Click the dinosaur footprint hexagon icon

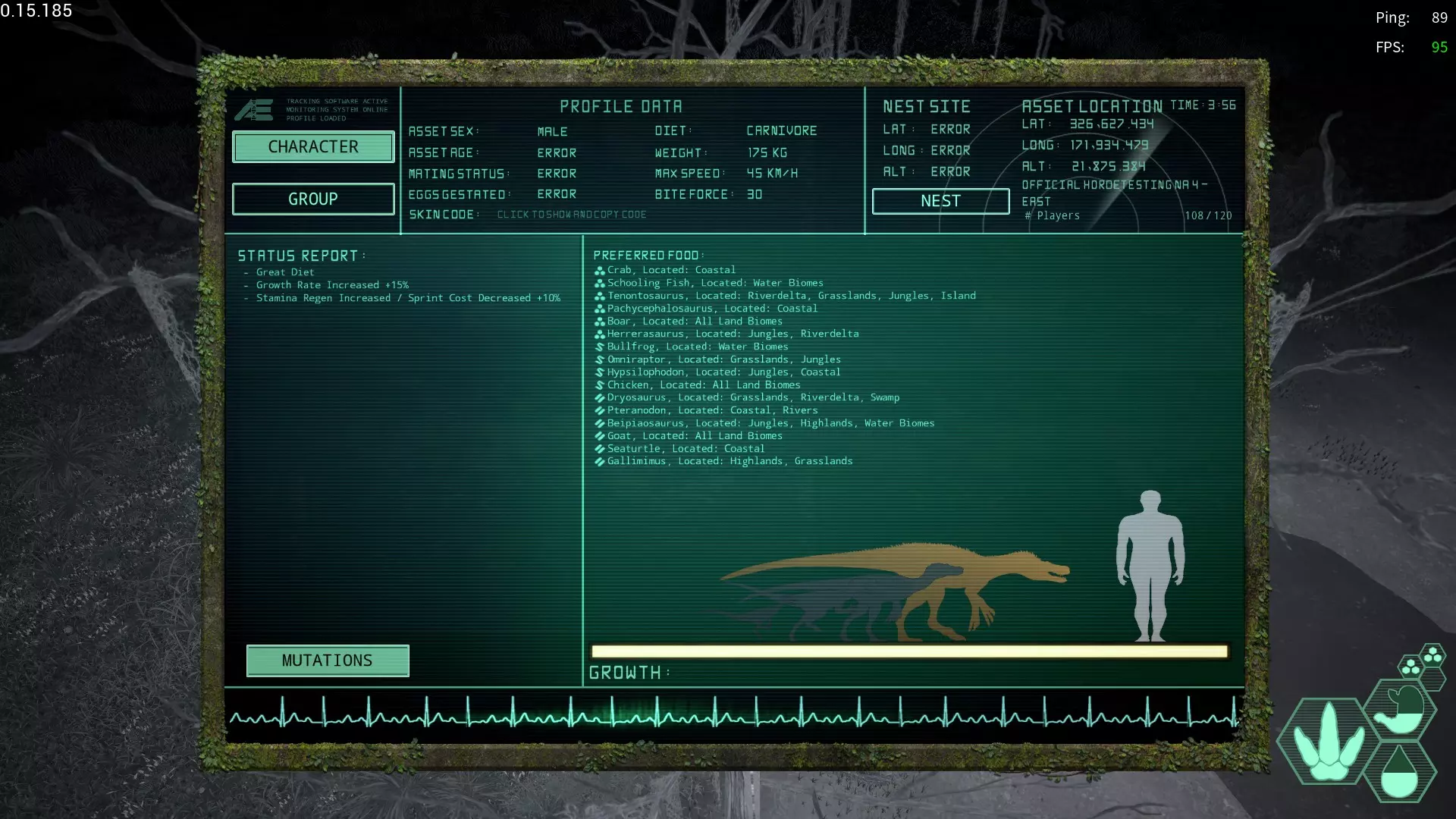1328,742
